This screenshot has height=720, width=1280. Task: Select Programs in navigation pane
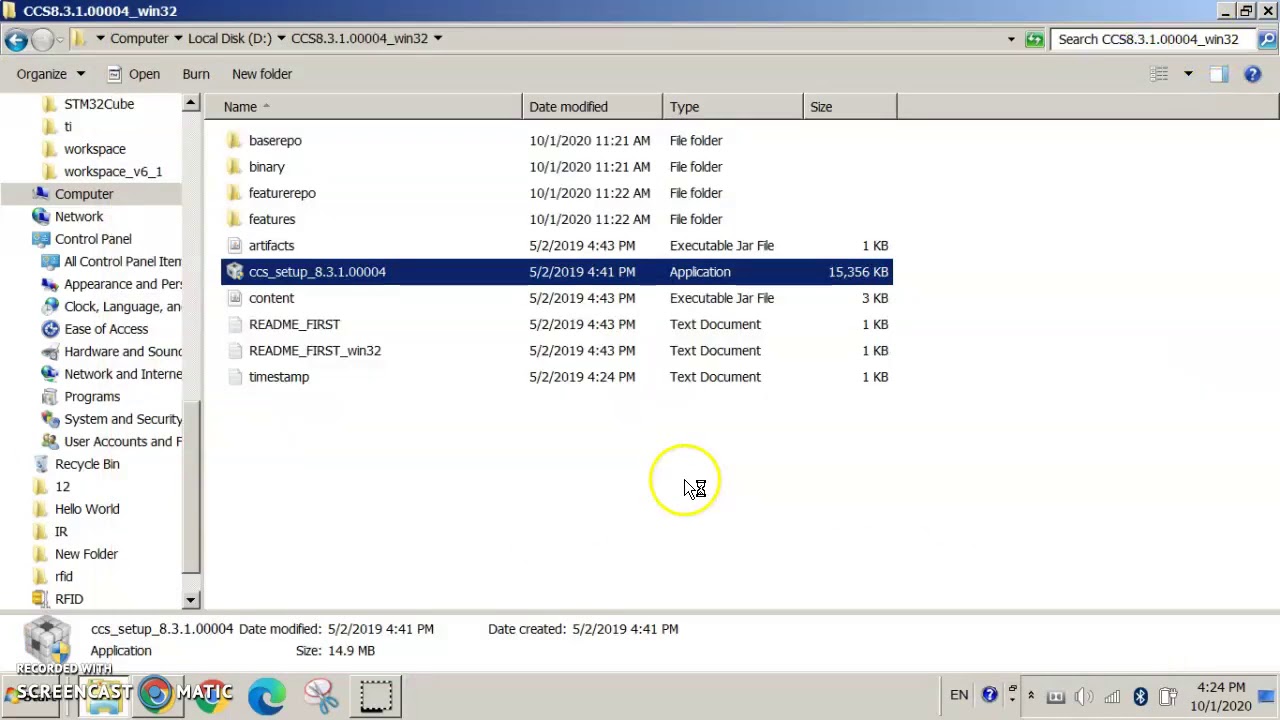click(x=92, y=397)
